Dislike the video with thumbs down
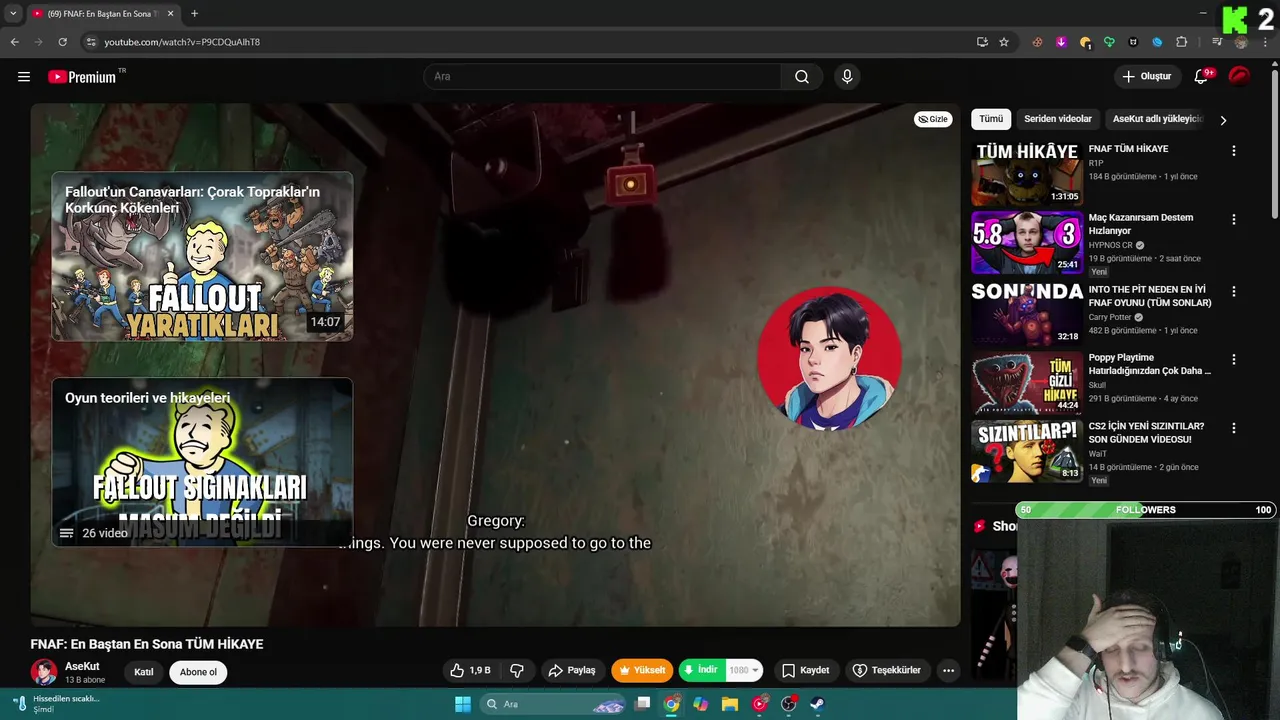 tap(517, 670)
